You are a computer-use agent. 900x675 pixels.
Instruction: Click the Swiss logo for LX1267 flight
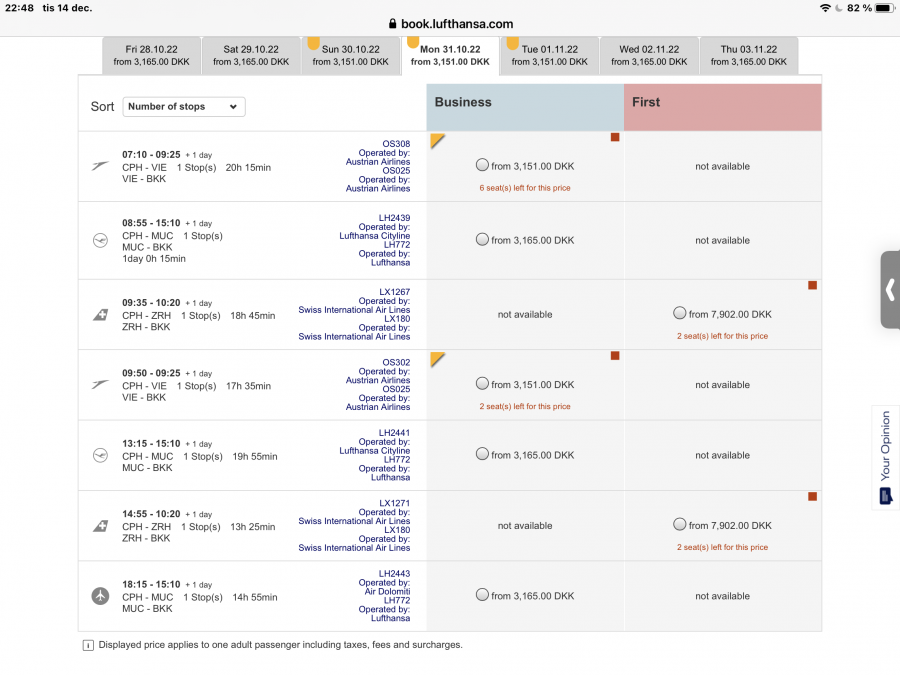tap(100, 315)
